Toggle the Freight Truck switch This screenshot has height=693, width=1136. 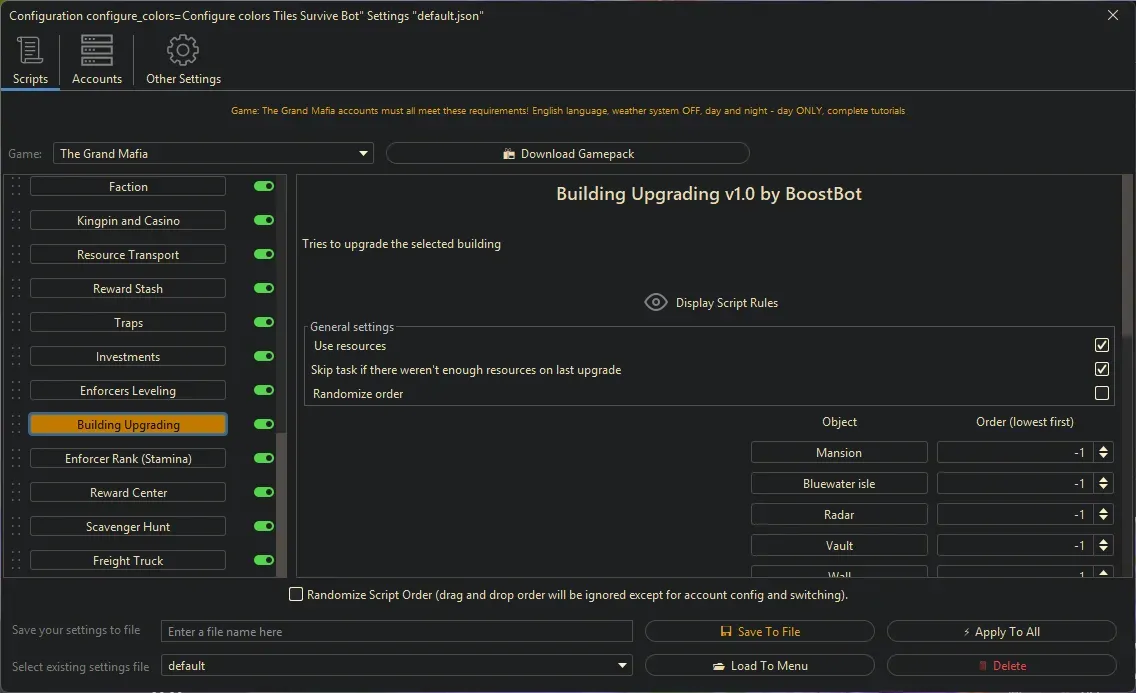click(x=264, y=560)
